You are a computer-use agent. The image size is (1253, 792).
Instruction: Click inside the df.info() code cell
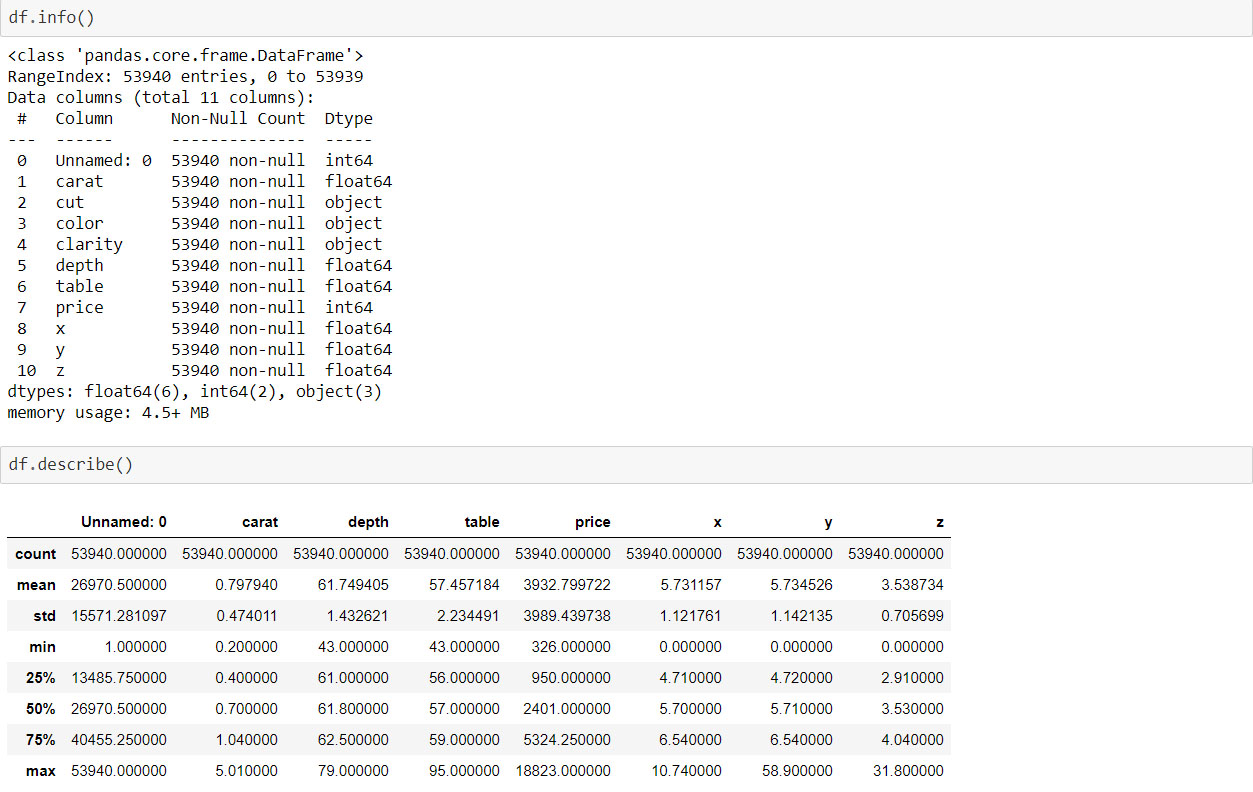coord(626,18)
